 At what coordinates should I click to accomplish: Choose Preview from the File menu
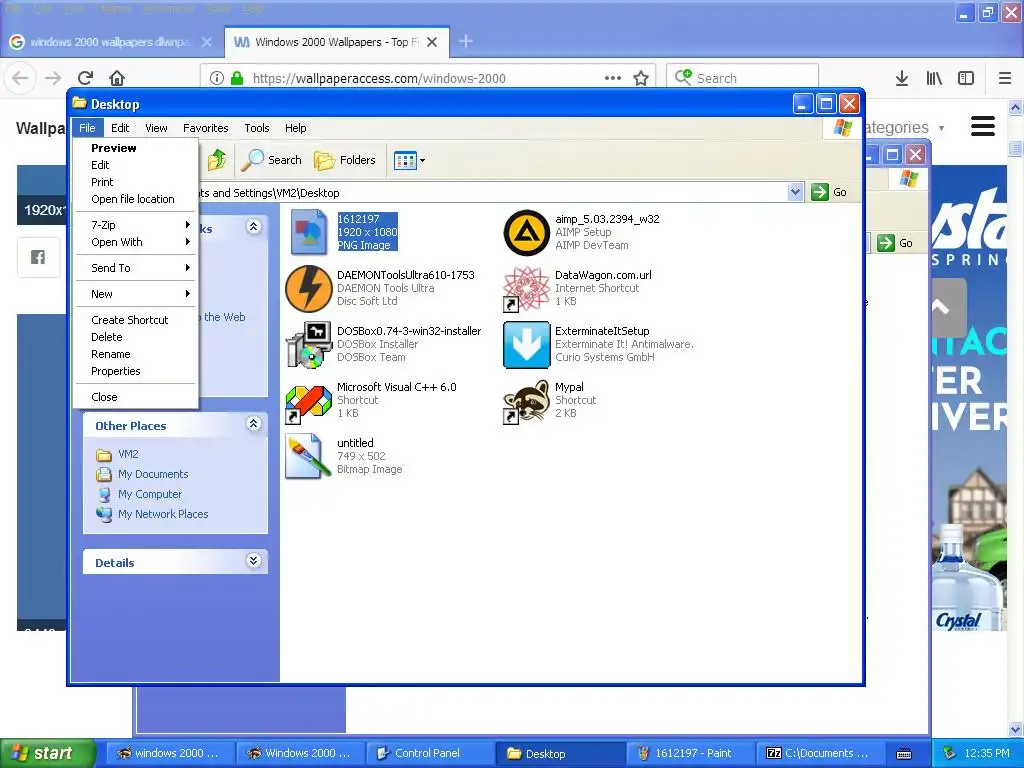(x=136, y=148)
